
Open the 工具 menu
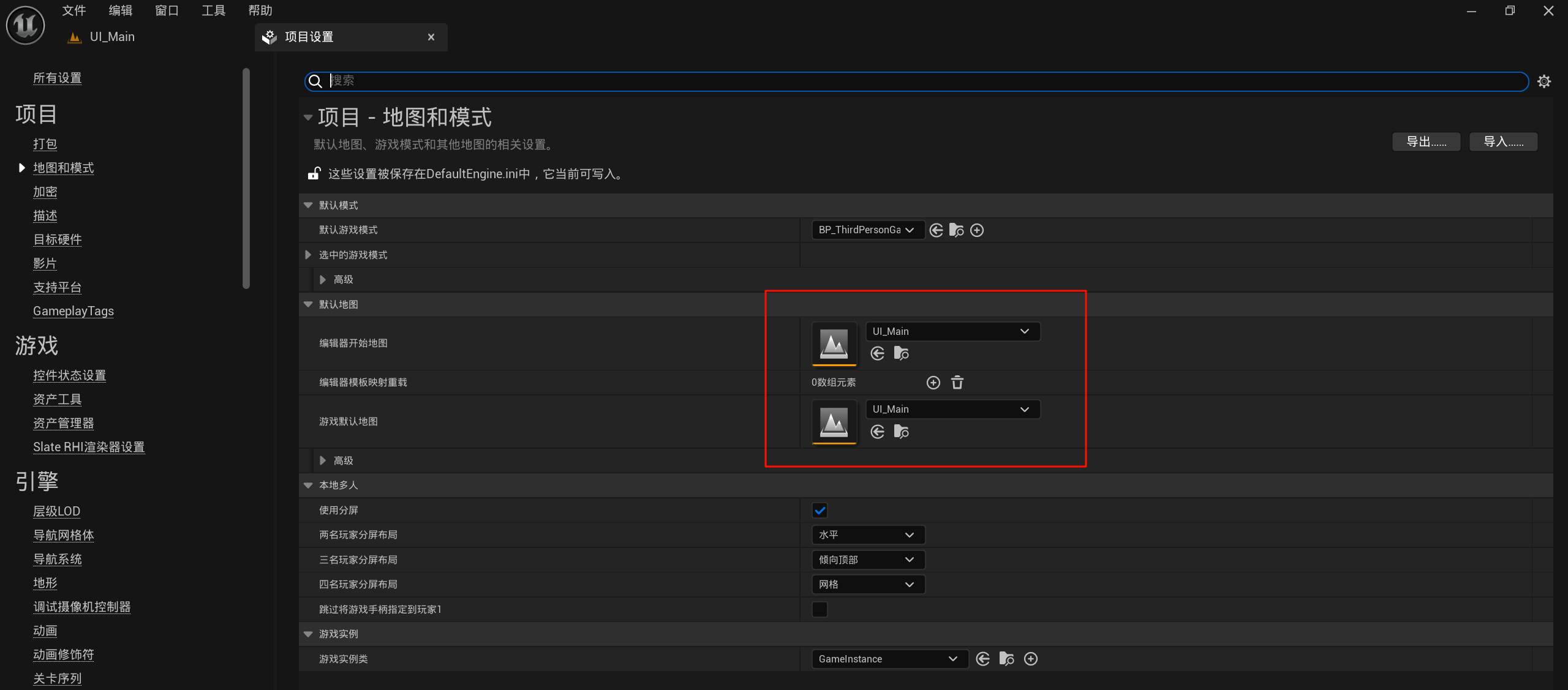pos(214,10)
